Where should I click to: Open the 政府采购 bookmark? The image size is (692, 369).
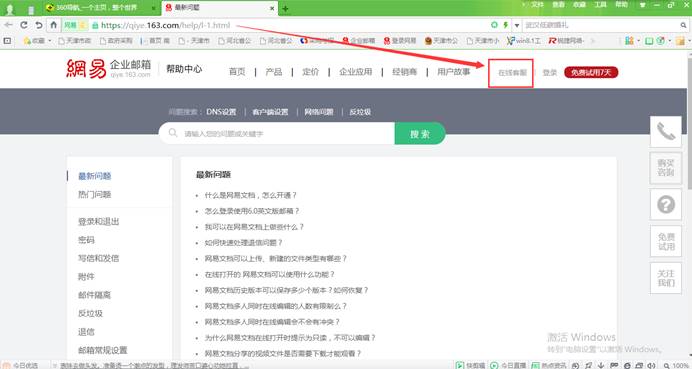tap(116, 41)
